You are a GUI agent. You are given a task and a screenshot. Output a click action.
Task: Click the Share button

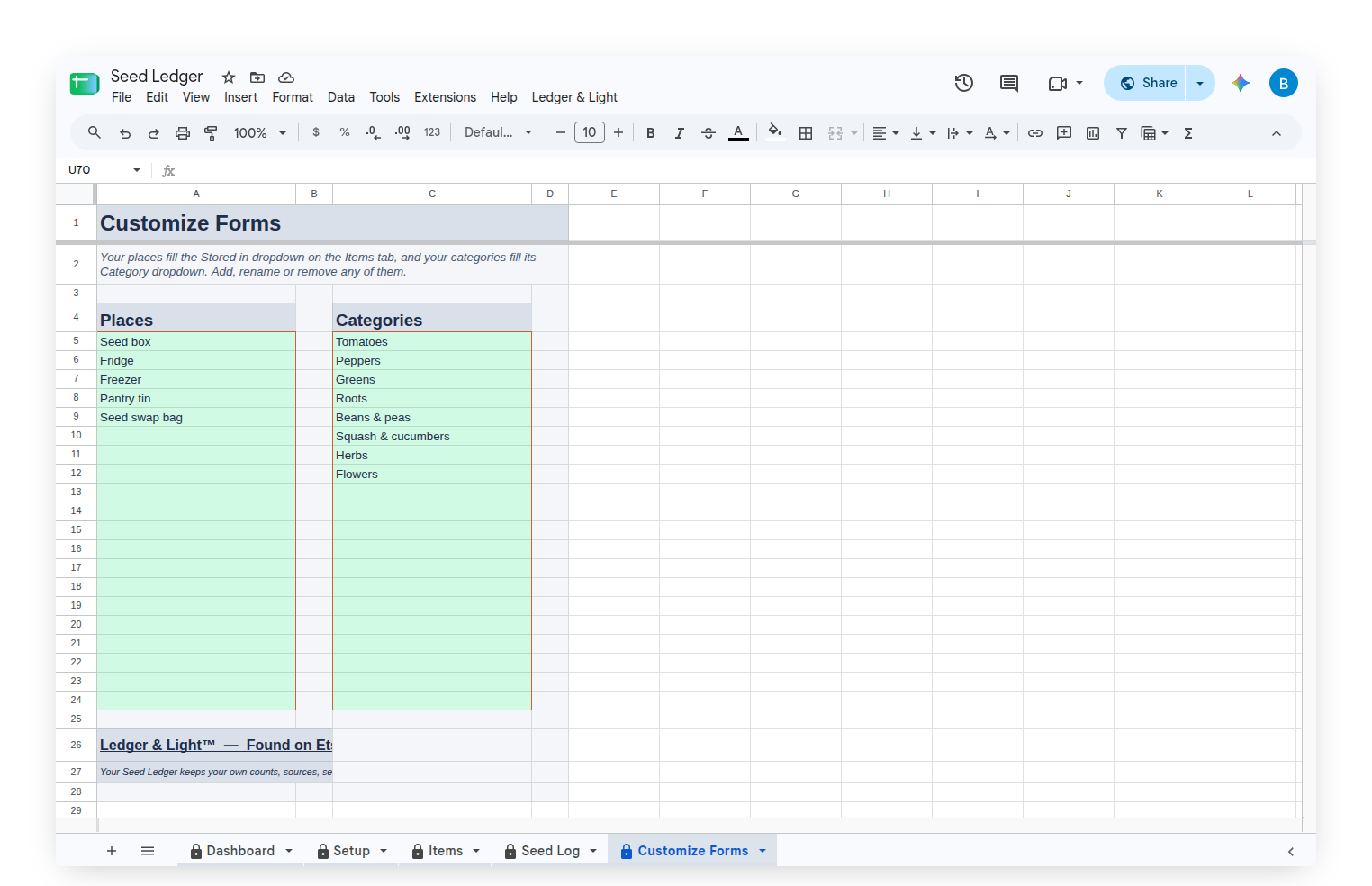click(x=1145, y=83)
